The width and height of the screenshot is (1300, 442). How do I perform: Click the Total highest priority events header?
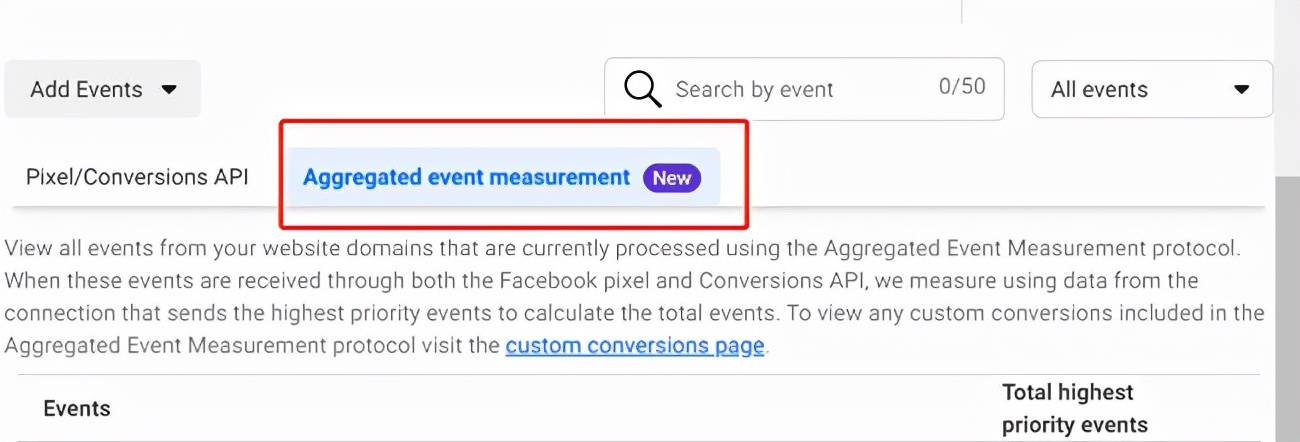1075,408
